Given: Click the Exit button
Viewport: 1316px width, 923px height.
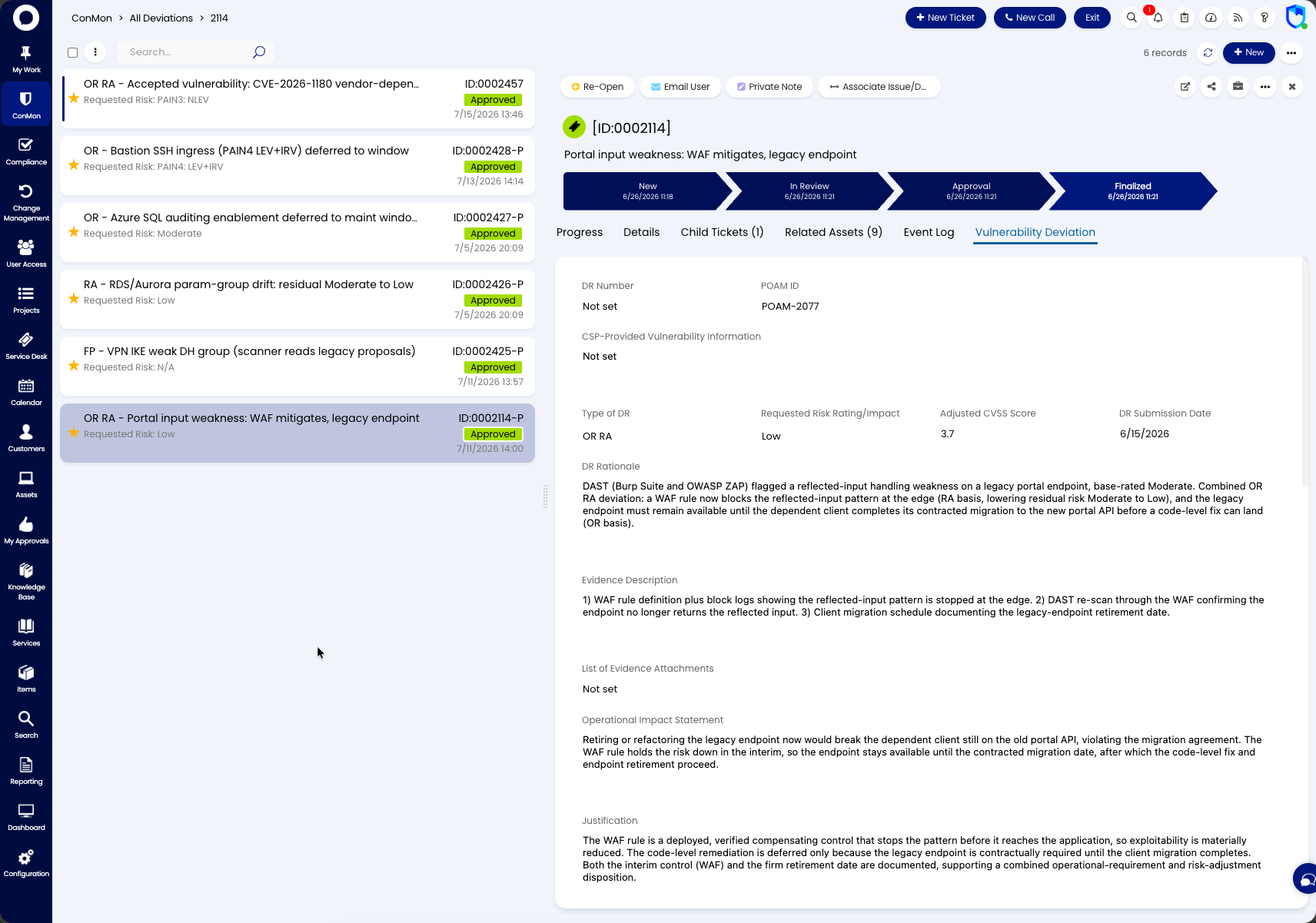Looking at the screenshot, I should point(1092,18).
